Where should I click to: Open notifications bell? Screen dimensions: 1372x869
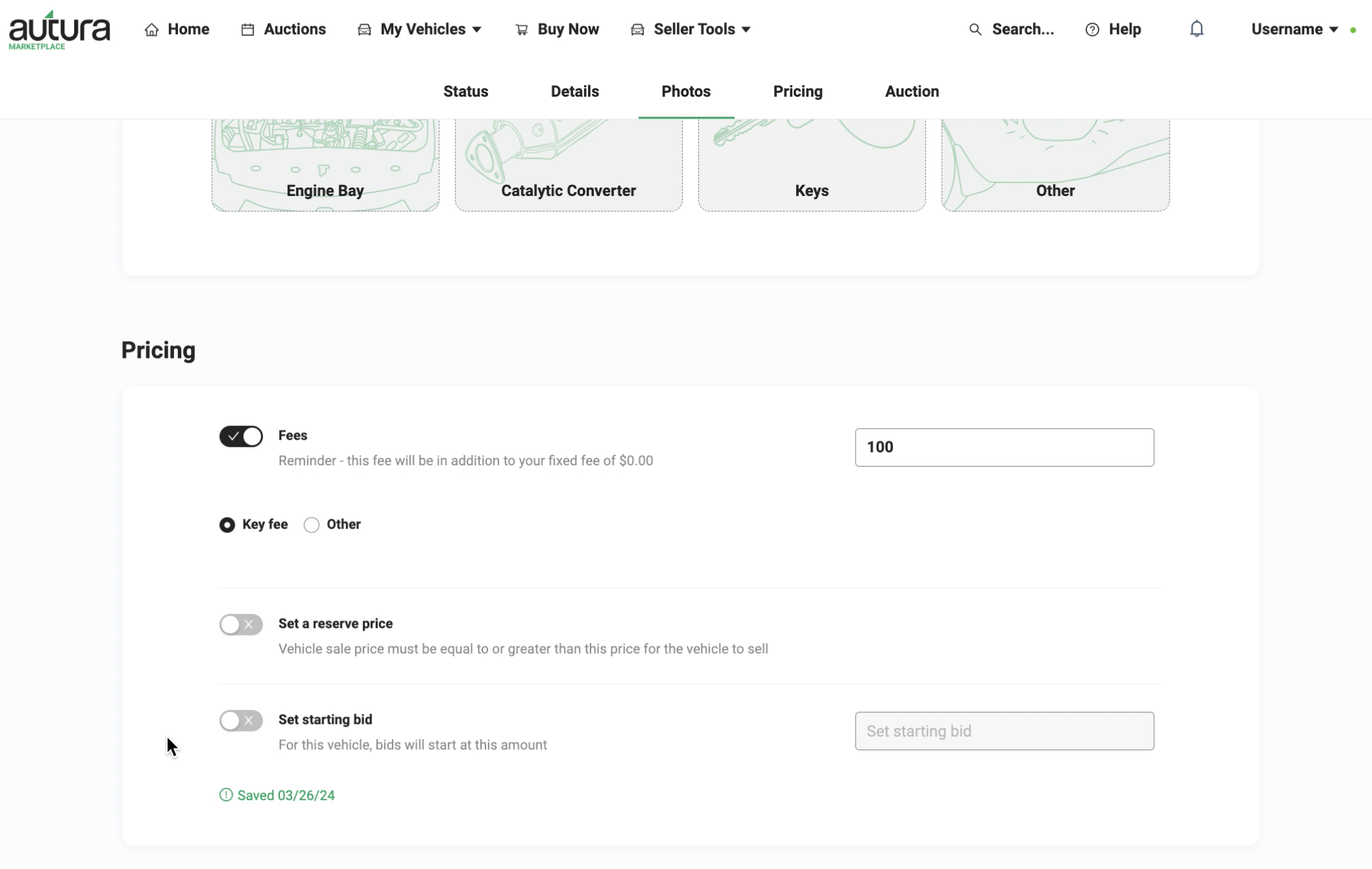[1197, 29]
